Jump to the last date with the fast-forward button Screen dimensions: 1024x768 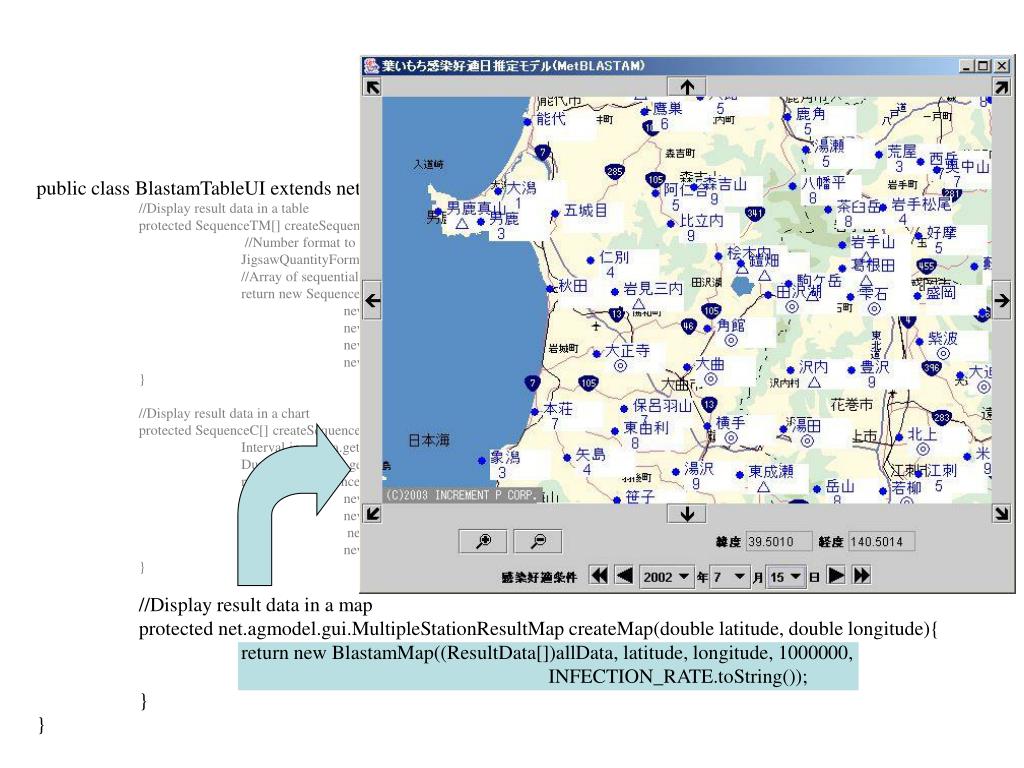click(862, 575)
